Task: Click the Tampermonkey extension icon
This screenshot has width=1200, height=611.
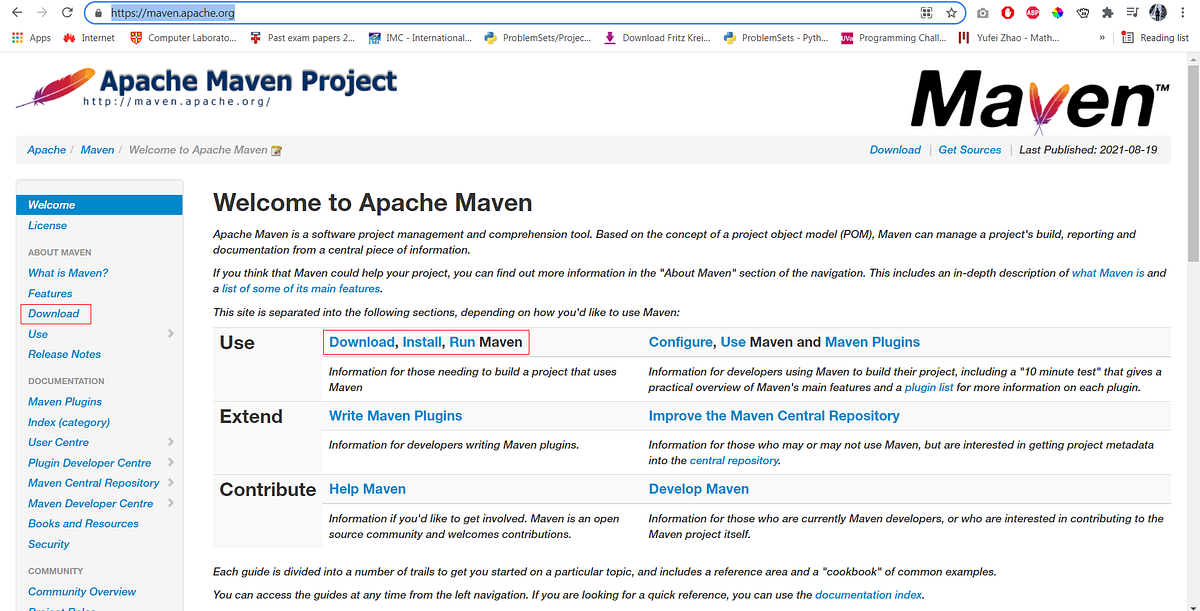Action: pos(1082,13)
